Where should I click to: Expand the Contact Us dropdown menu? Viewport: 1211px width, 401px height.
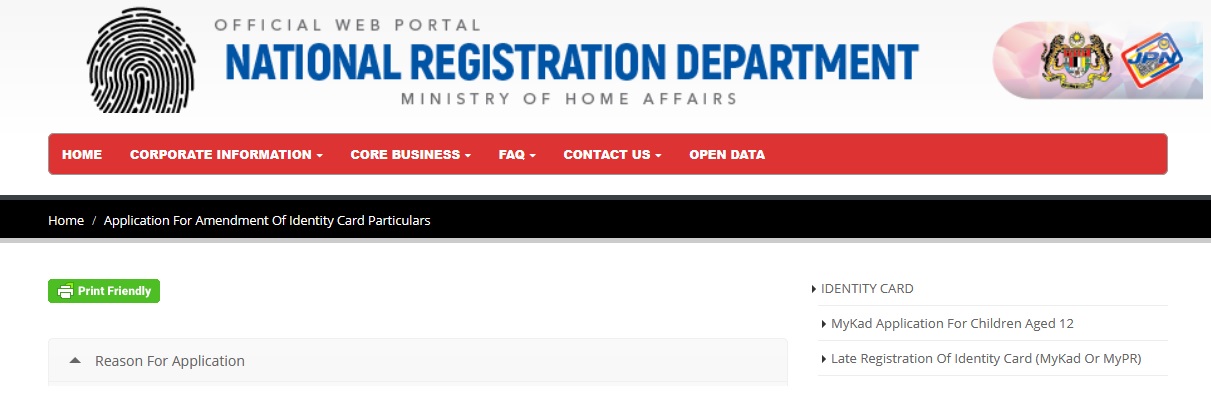(612, 155)
